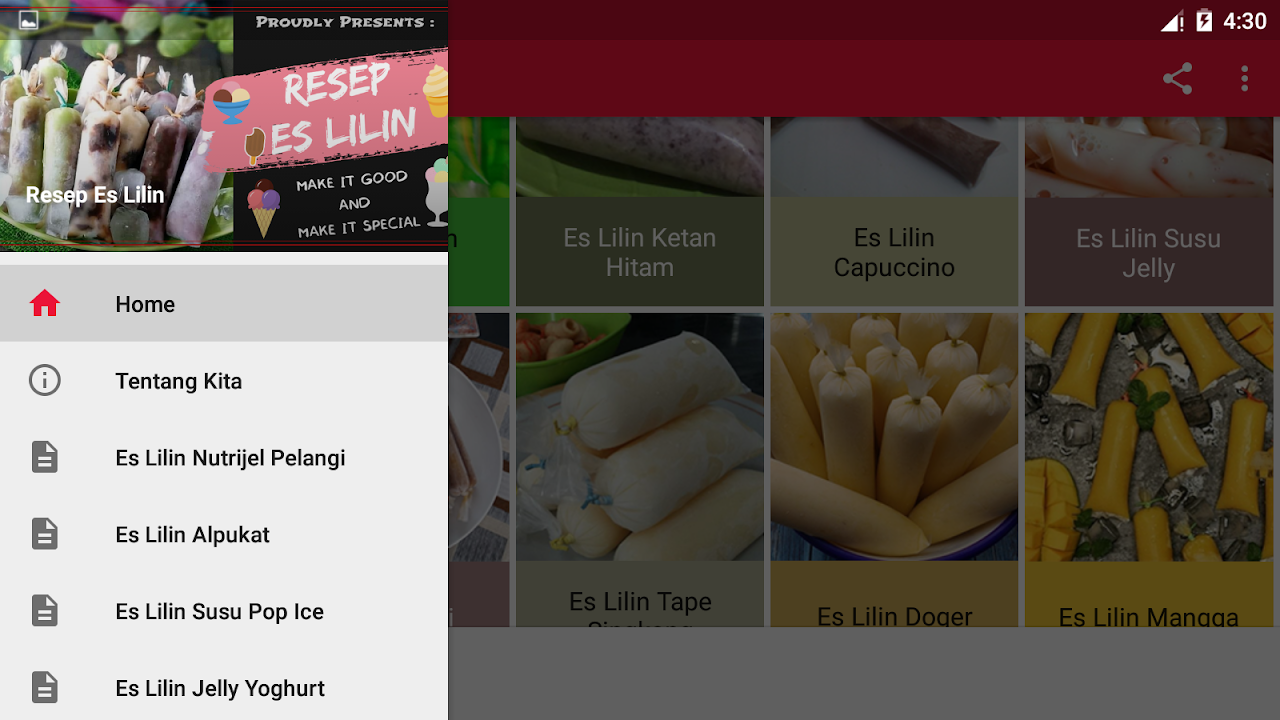The height and width of the screenshot is (720, 1280).
Task: Click the document icon beside Es Lilin Nutrijel Pelangi
Action: pyautogui.click(x=45, y=458)
